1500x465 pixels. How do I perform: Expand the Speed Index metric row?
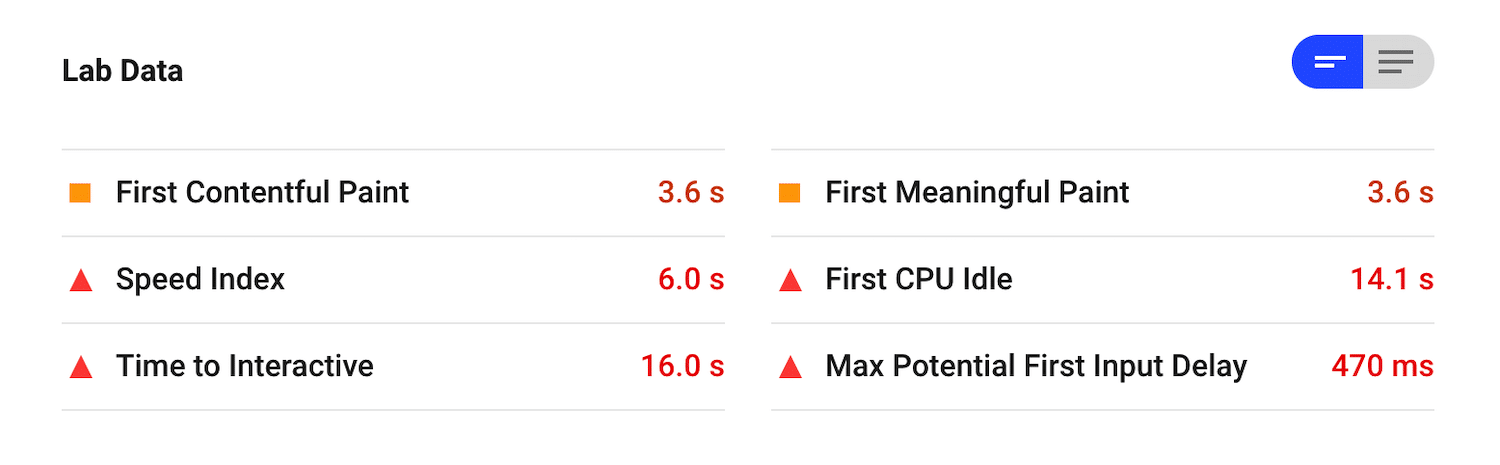coord(200,279)
